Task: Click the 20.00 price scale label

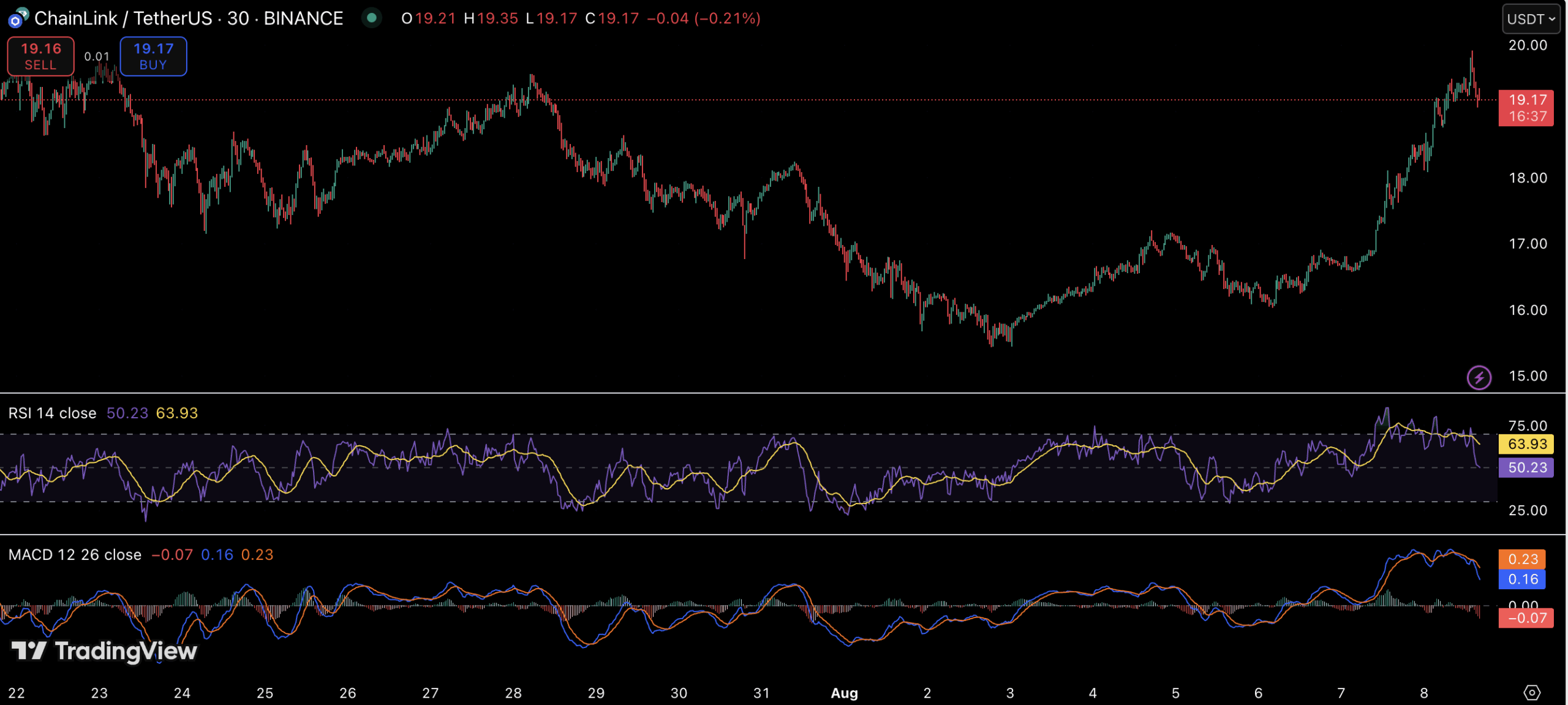Action: coord(1527,45)
